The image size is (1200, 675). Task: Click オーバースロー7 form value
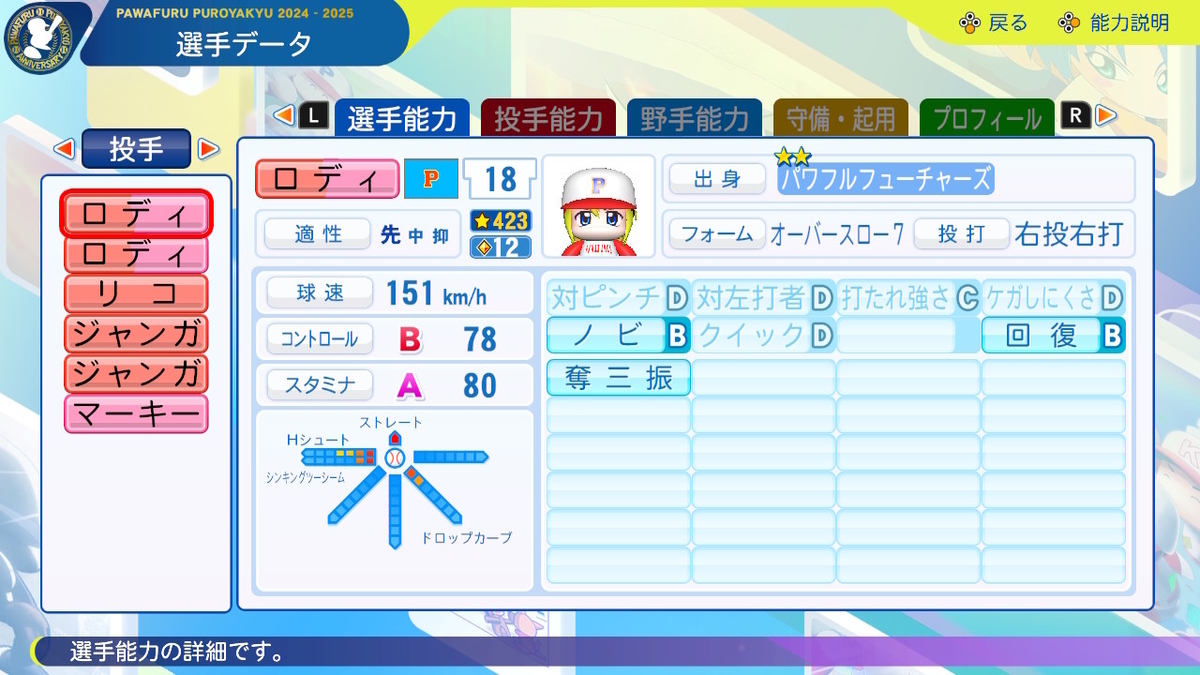point(837,234)
